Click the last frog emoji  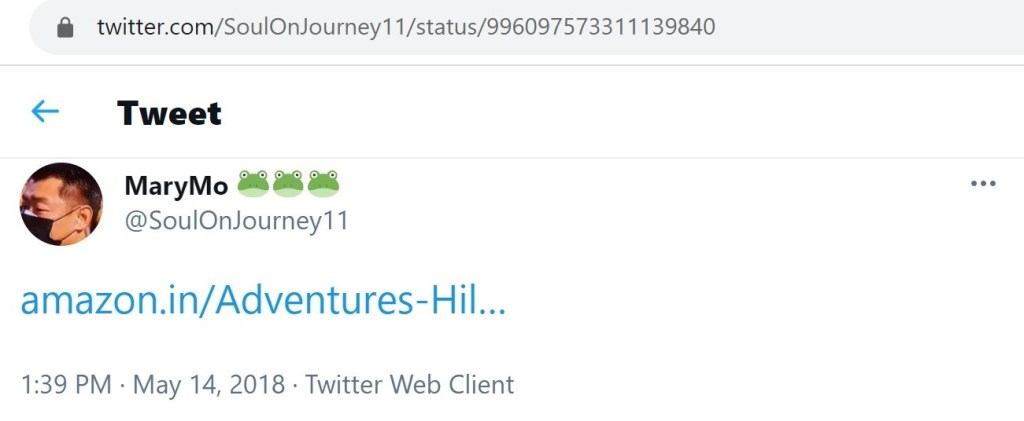tap(323, 184)
